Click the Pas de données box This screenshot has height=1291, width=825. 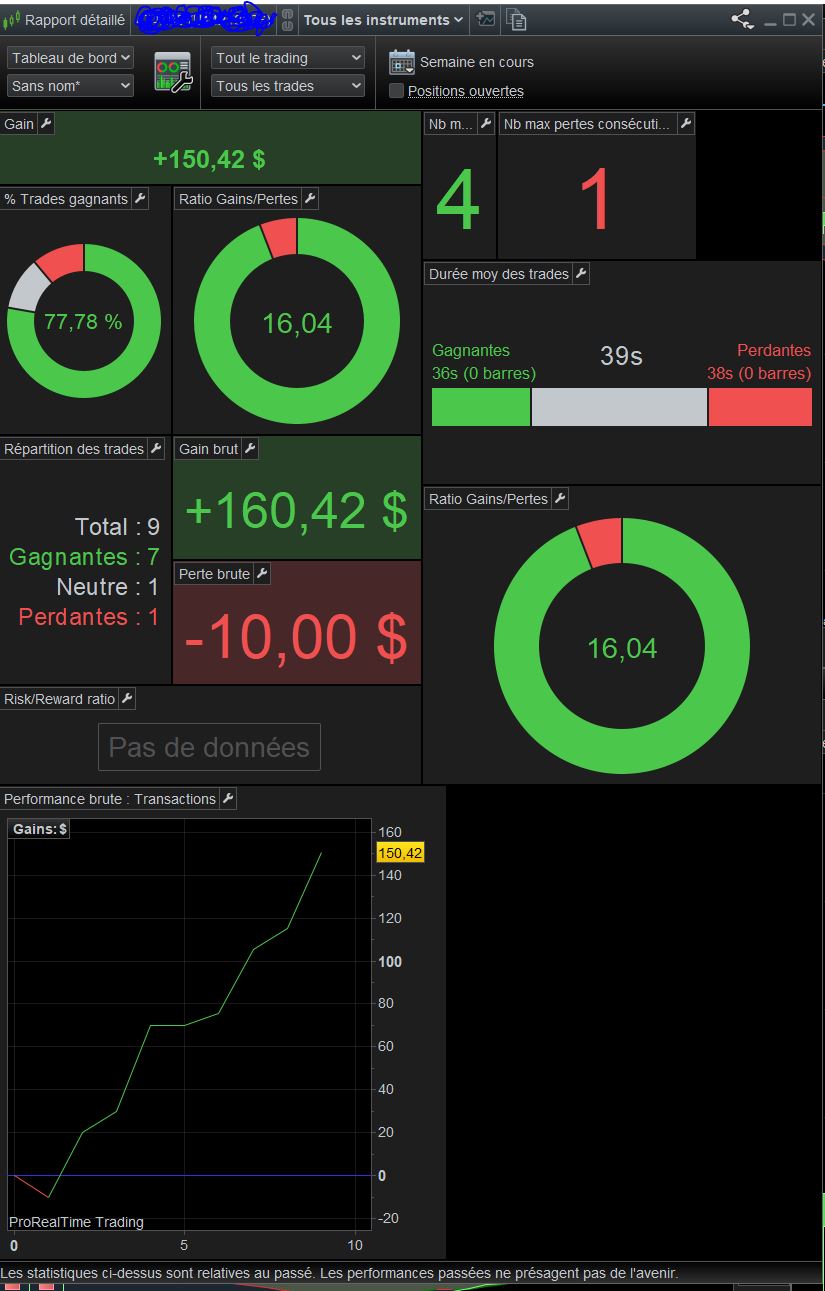click(209, 747)
